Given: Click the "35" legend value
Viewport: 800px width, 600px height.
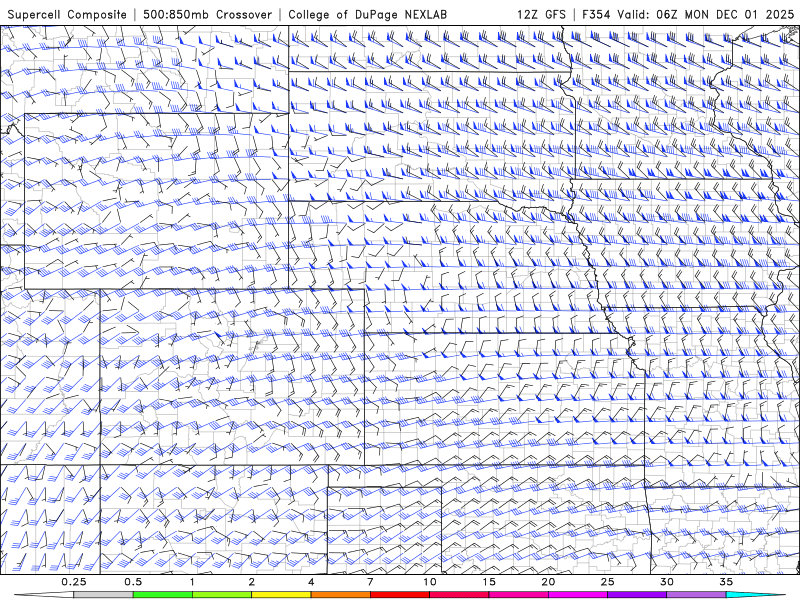Looking at the screenshot, I should point(726,582).
